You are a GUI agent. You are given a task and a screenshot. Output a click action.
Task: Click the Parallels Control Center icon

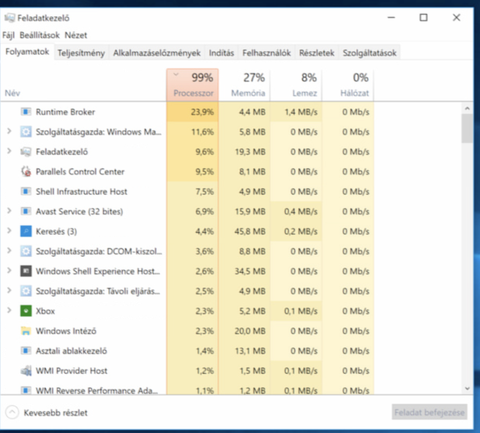pos(26,171)
